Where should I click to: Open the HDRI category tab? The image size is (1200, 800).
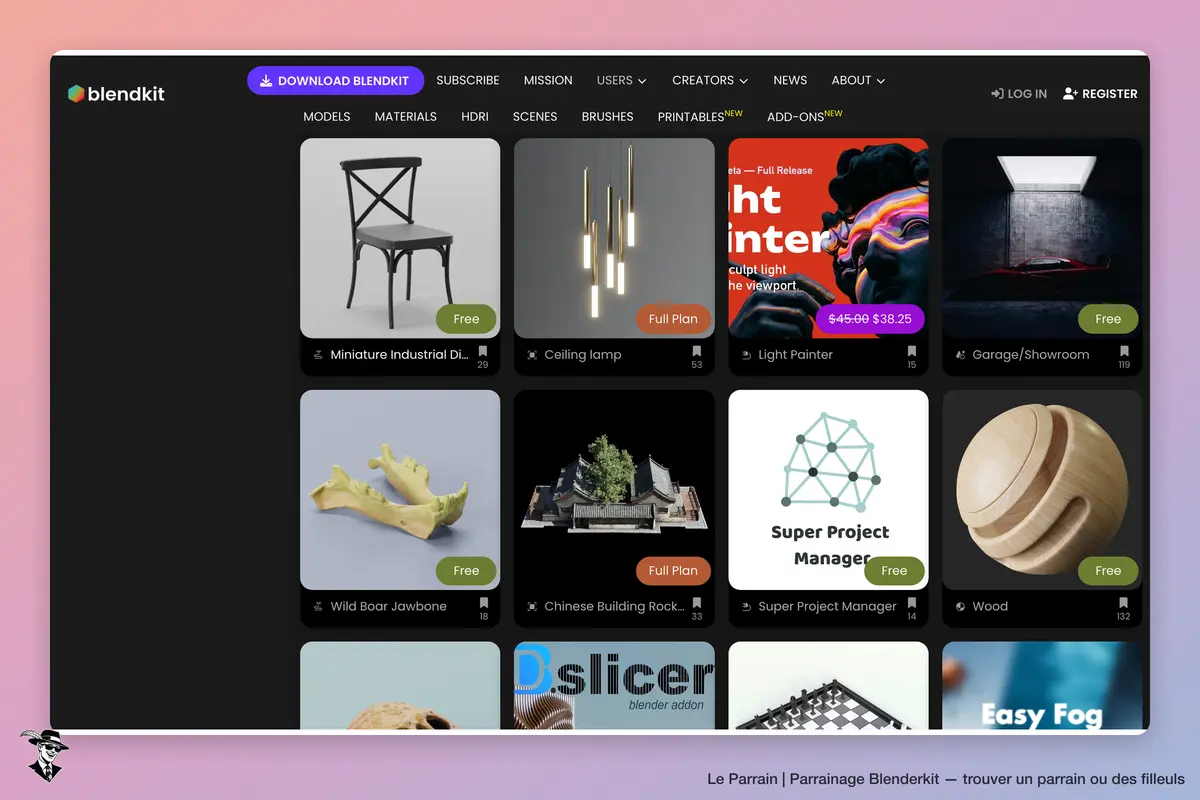click(x=475, y=117)
